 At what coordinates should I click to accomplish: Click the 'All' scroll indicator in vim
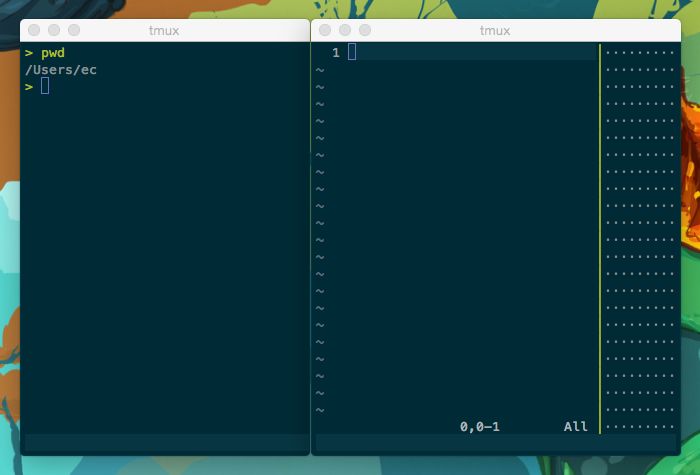click(575, 427)
